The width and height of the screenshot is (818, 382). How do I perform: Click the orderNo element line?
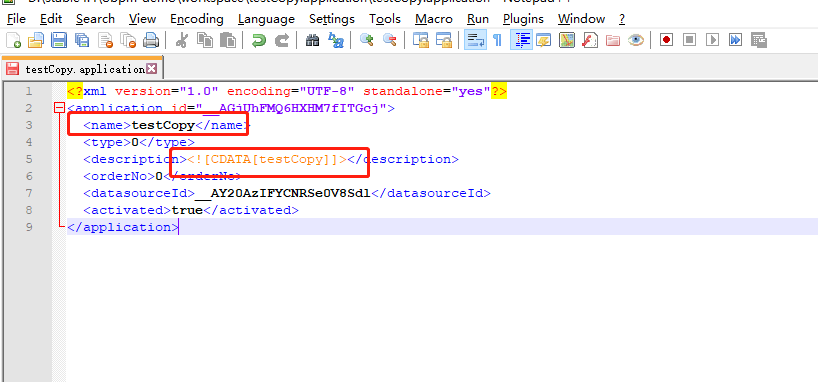click(162, 176)
